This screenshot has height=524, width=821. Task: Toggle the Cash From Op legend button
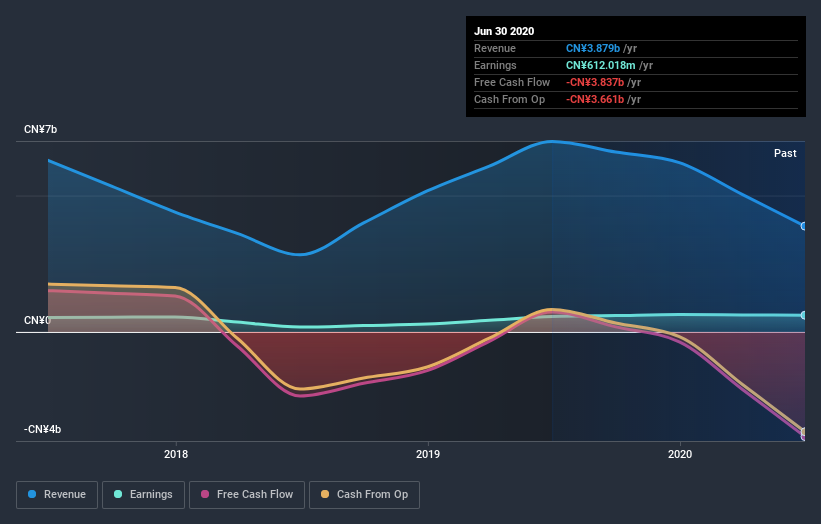pos(364,495)
